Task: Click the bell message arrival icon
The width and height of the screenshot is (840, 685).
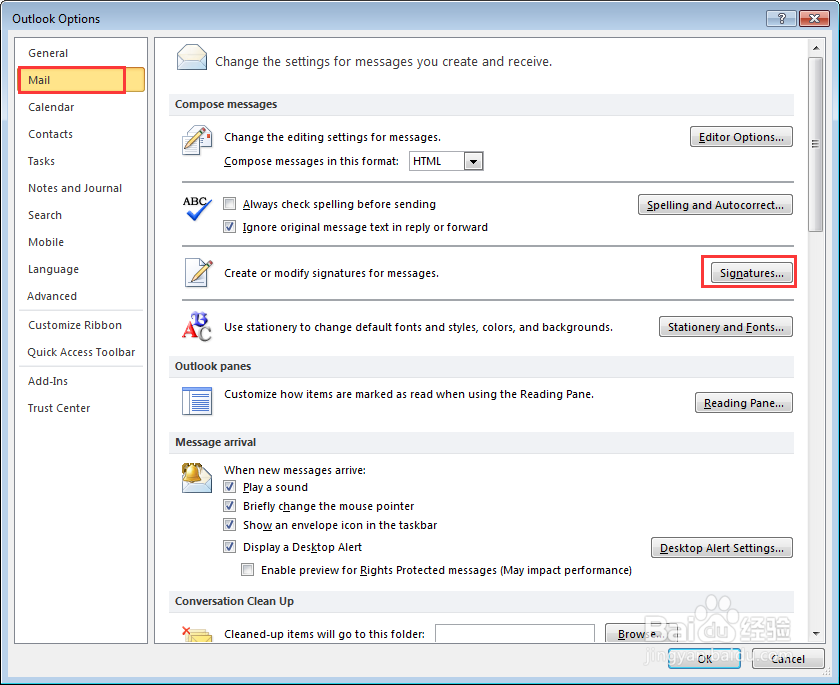Action: (x=196, y=477)
